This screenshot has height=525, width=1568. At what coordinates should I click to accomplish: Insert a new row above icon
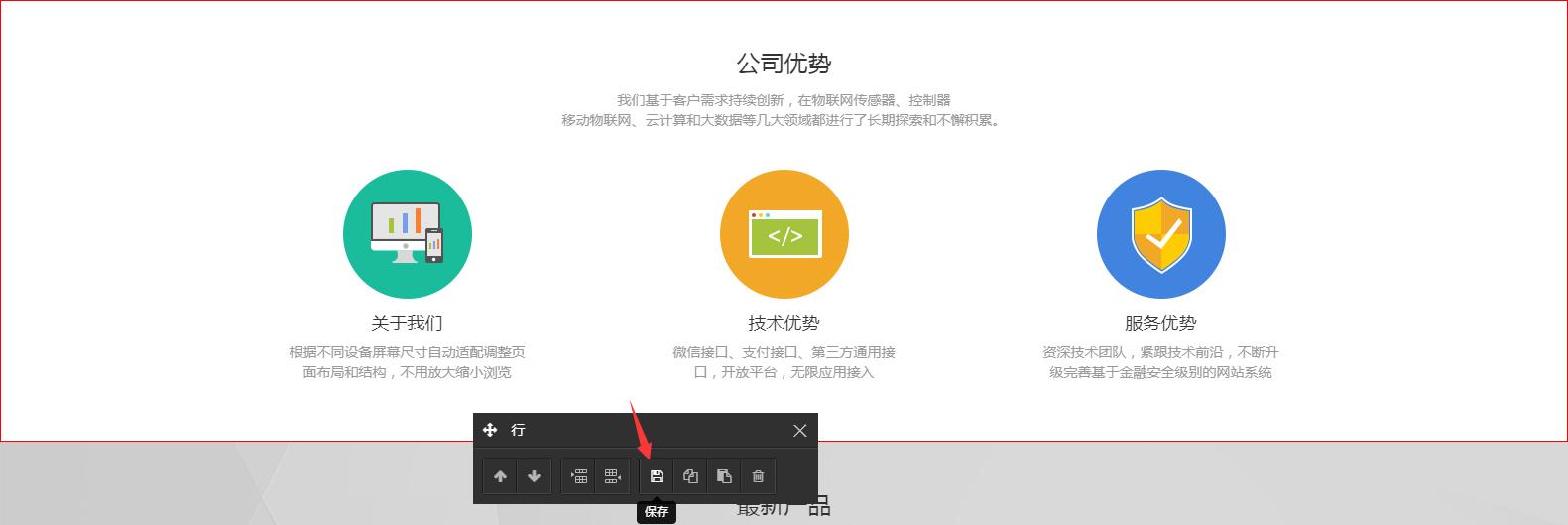[579, 476]
